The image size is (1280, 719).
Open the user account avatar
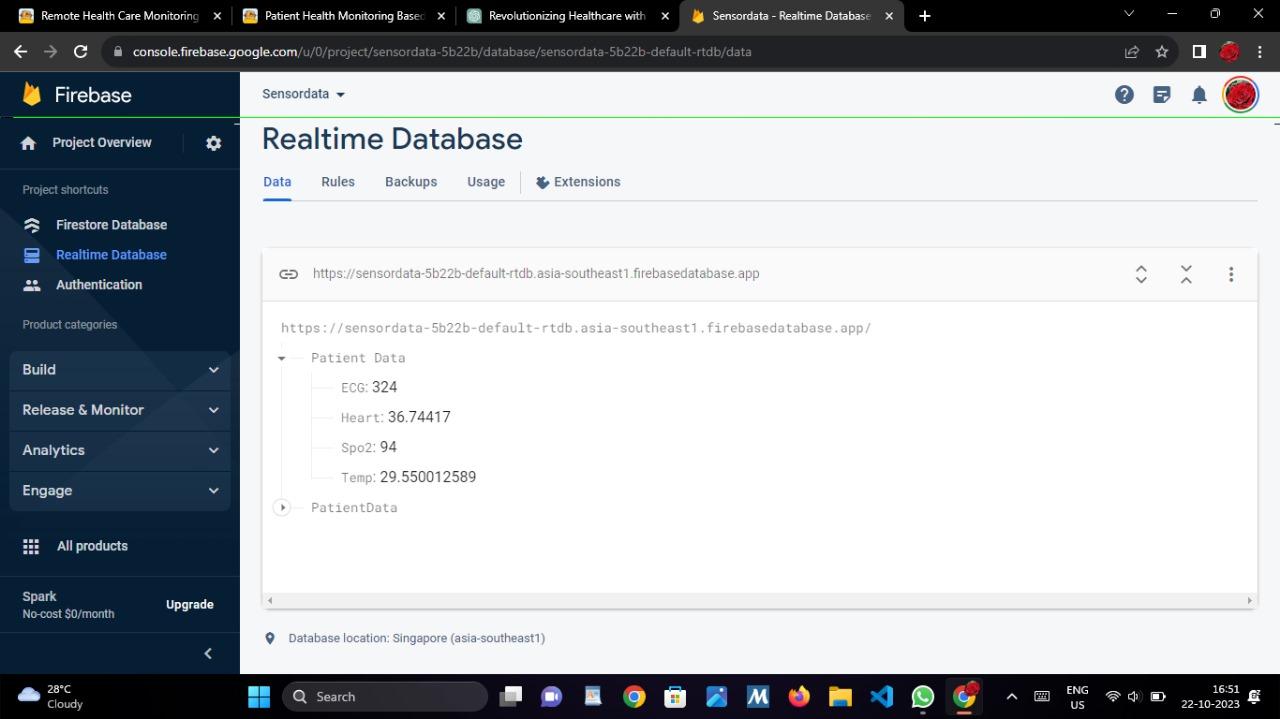tap(1240, 95)
